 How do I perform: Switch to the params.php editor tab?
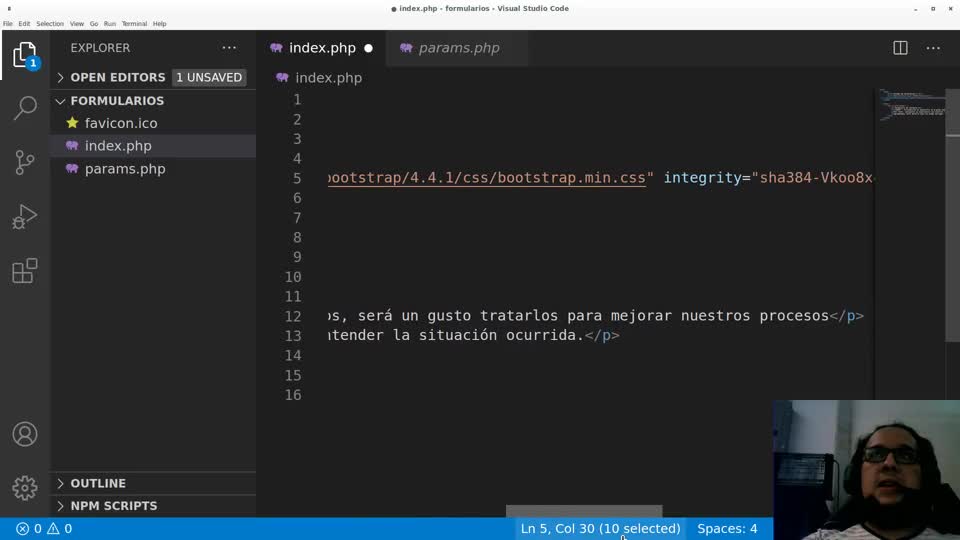458,48
